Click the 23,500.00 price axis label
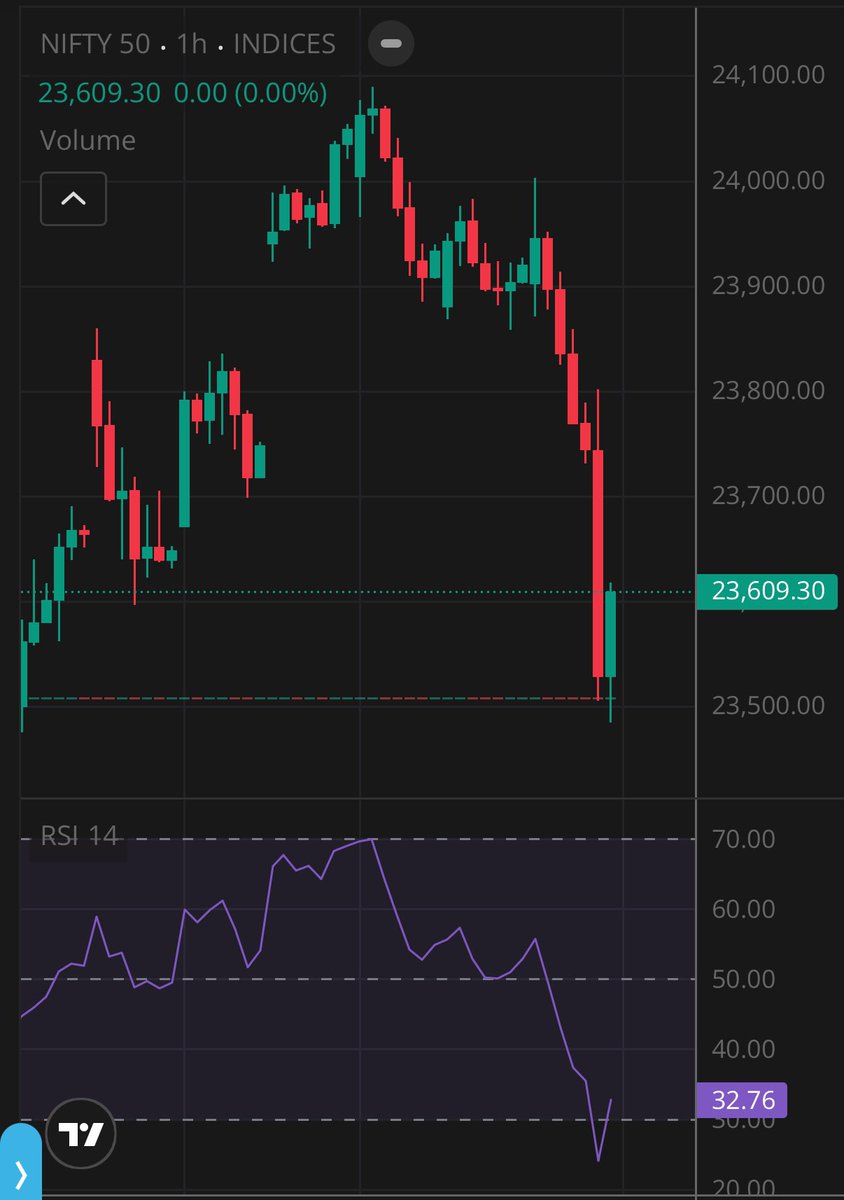Image resolution: width=844 pixels, height=1200 pixels. [768, 705]
